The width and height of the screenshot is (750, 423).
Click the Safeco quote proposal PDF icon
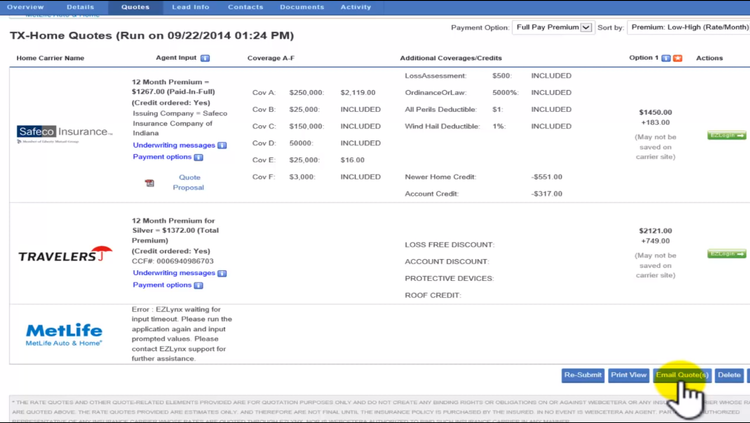(149, 183)
